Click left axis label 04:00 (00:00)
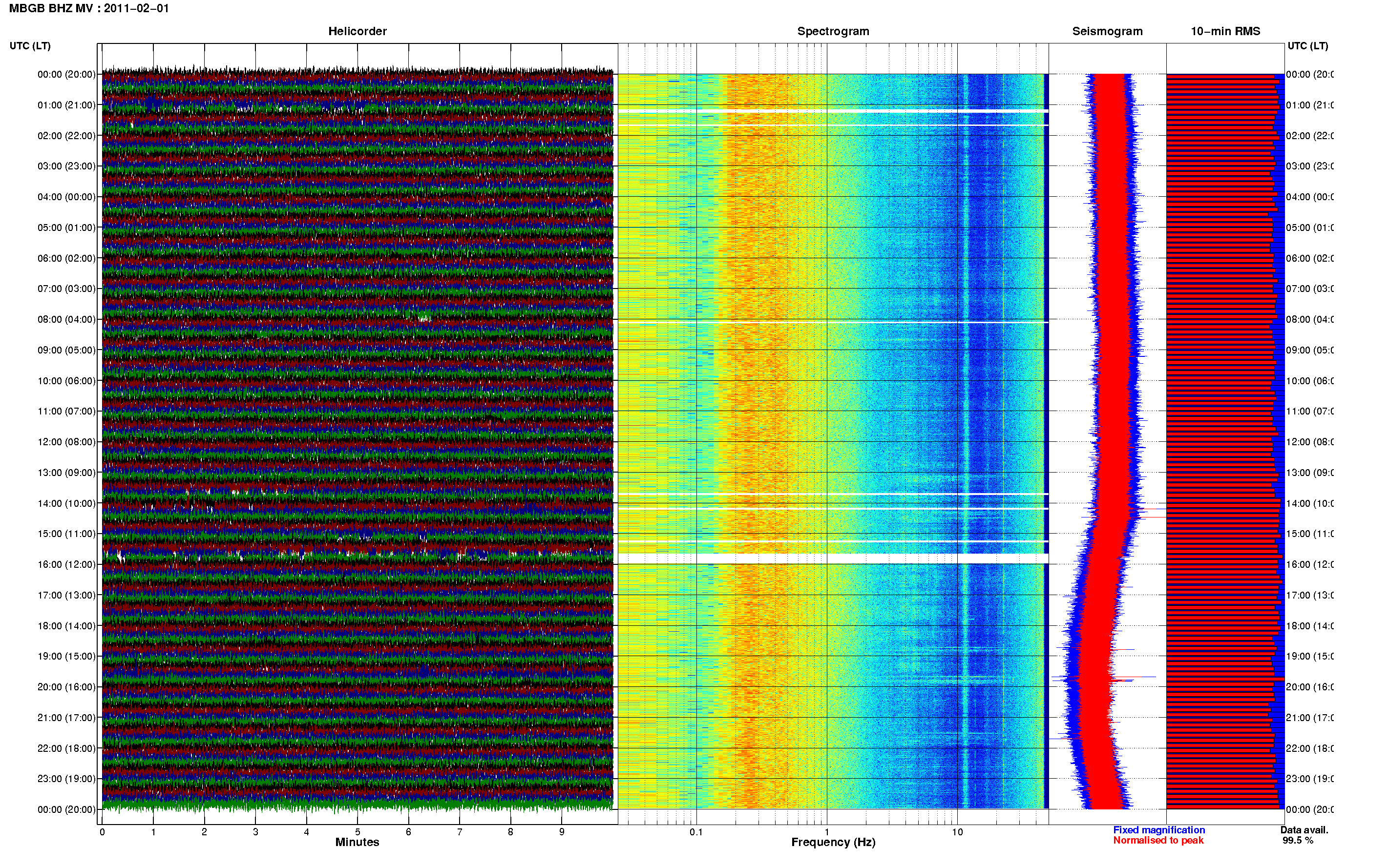 pyautogui.click(x=66, y=197)
